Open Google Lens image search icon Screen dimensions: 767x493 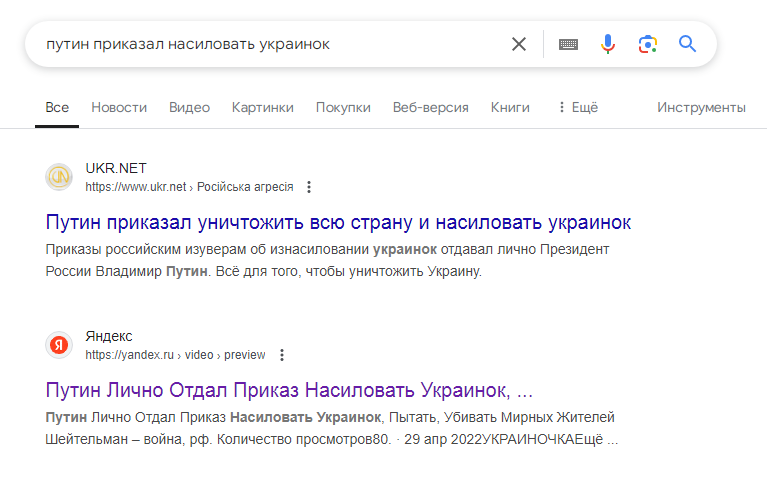648,45
